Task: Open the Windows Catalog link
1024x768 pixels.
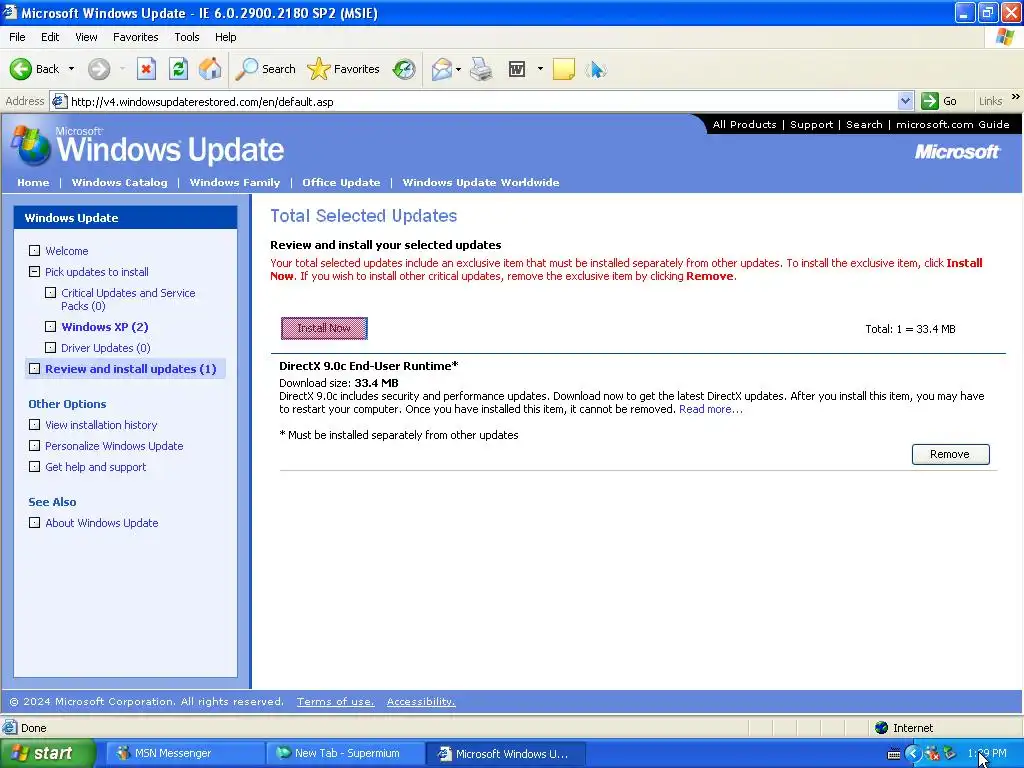Action: [120, 182]
